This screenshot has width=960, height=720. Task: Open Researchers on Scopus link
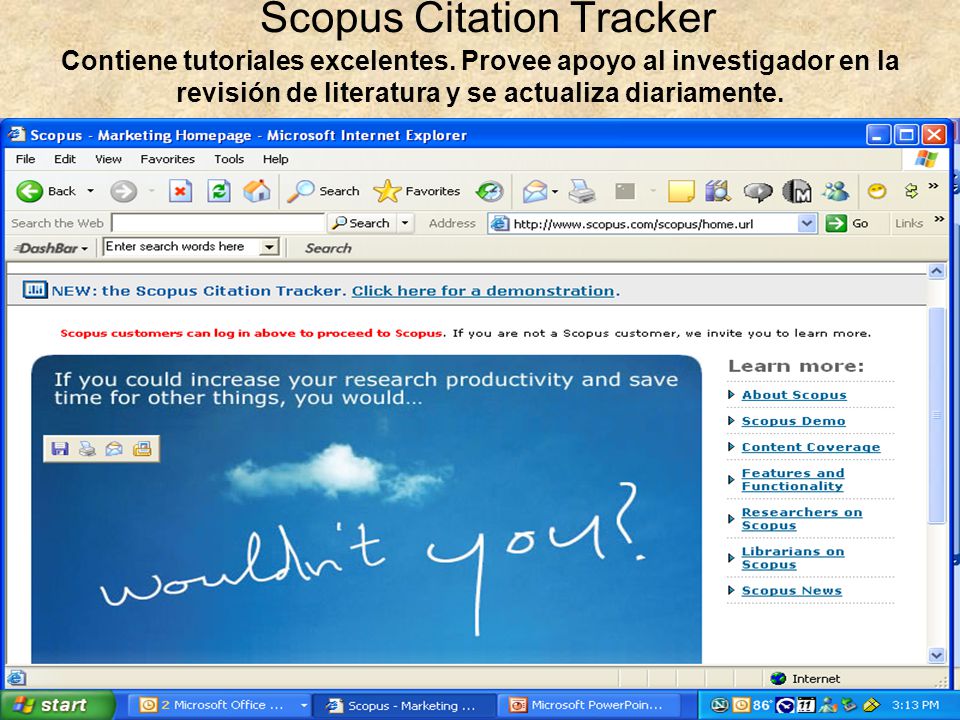point(801,519)
